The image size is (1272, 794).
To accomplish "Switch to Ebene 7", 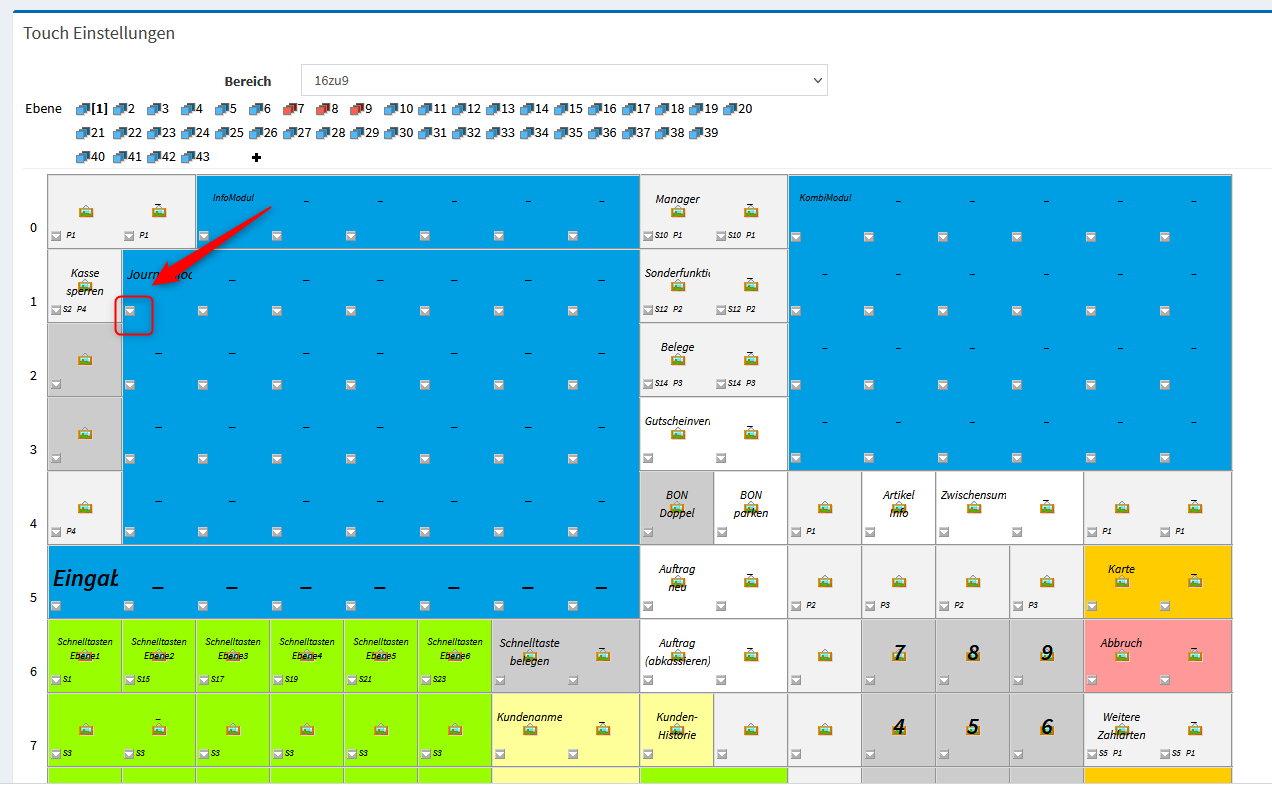I will pos(293,109).
